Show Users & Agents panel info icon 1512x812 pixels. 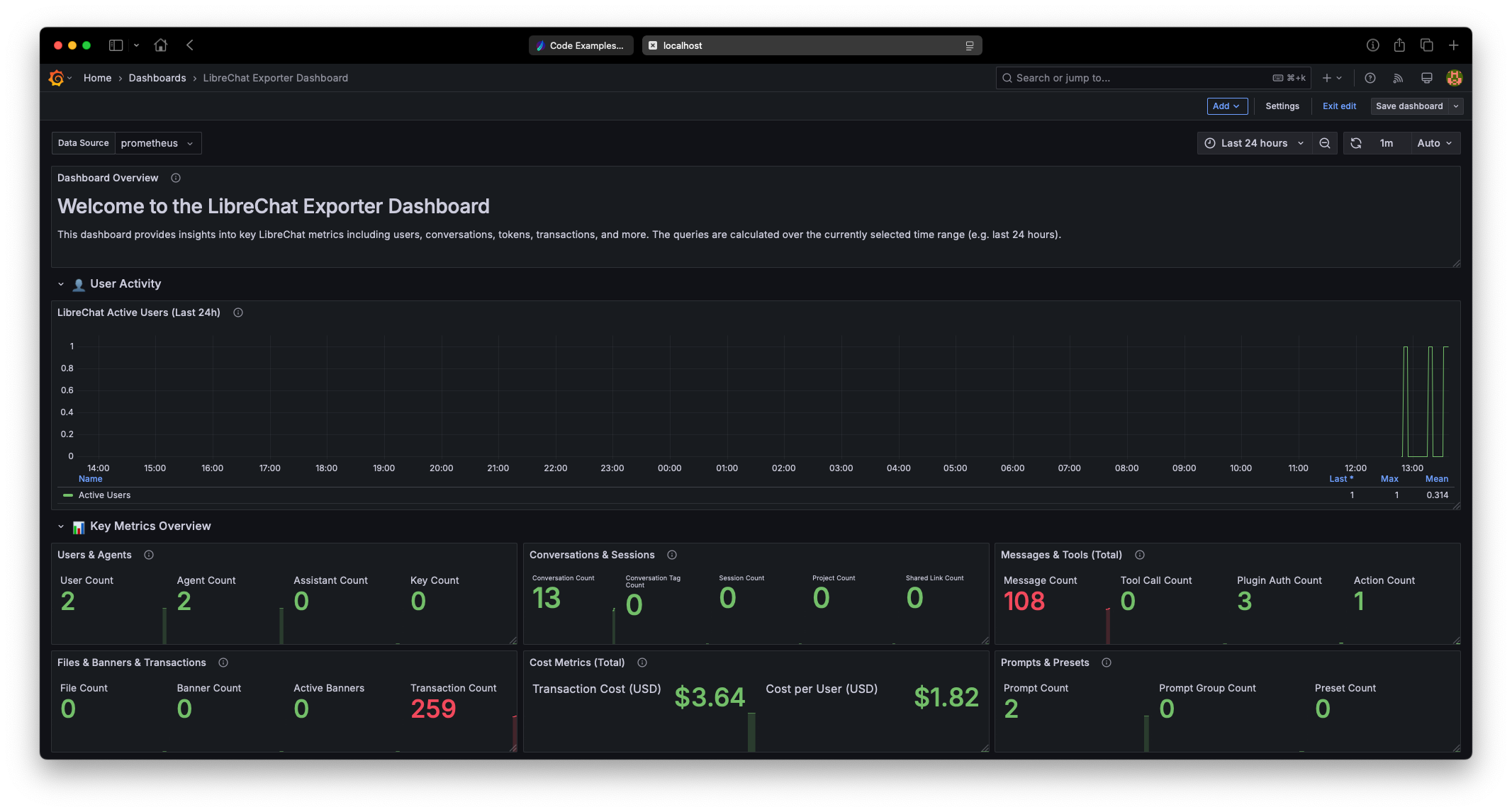pyautogui.click(x=149, y=555)
